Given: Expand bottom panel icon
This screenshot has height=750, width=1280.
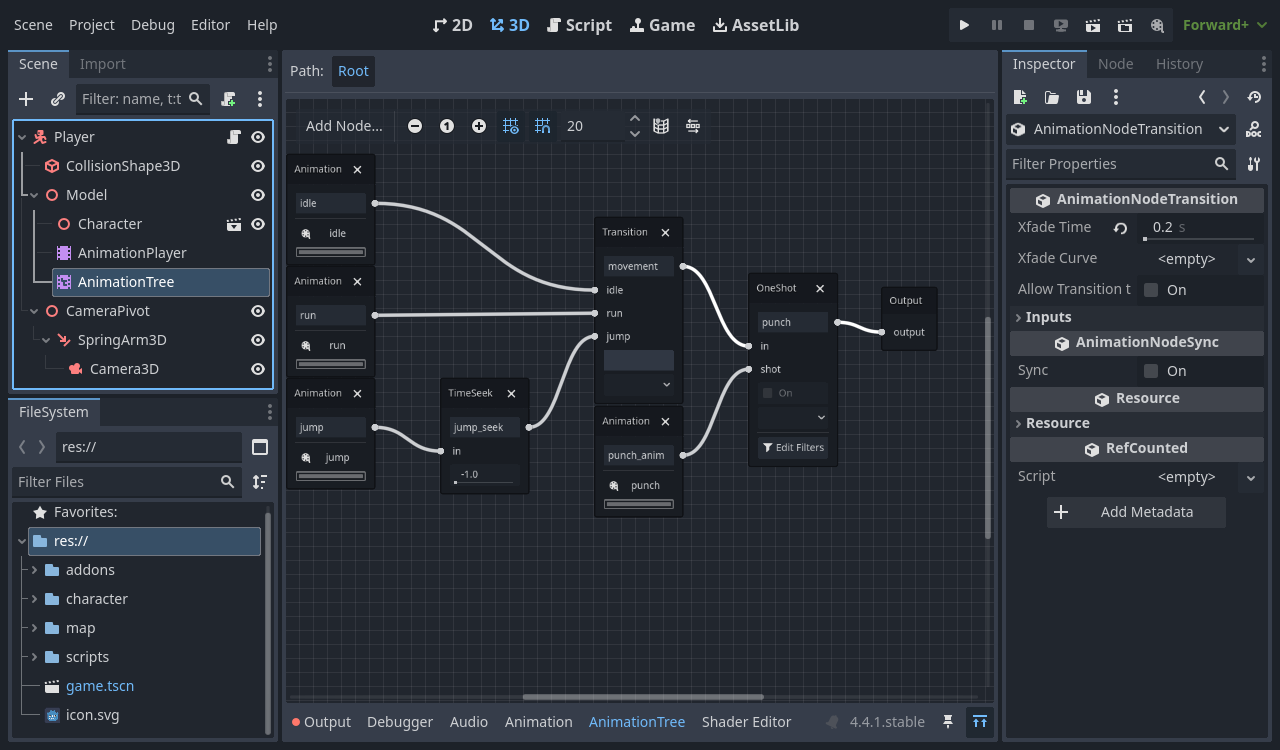Looking at the screenshot, I should tap(980, 722).
